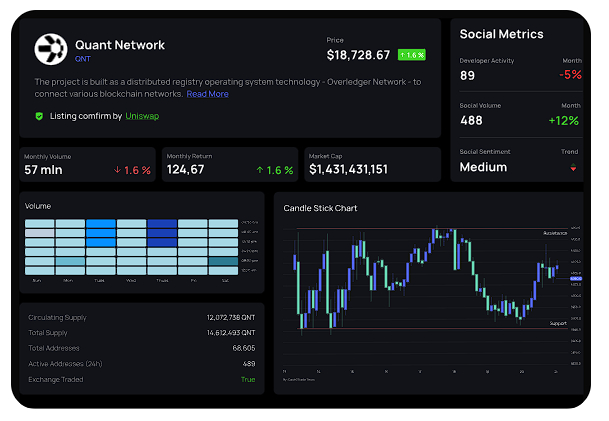Open the Read More link

207,94
